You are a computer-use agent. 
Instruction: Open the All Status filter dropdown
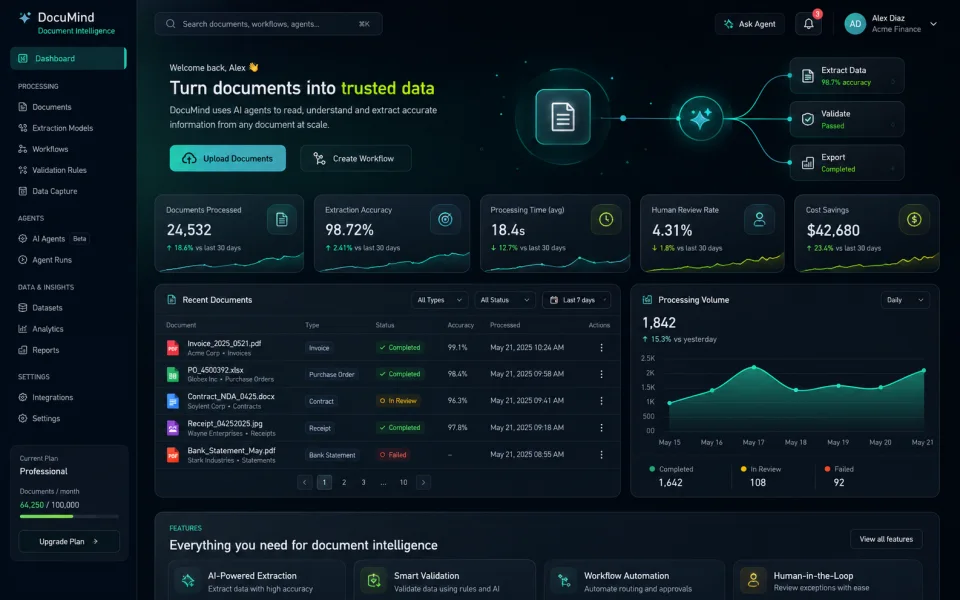504,300
